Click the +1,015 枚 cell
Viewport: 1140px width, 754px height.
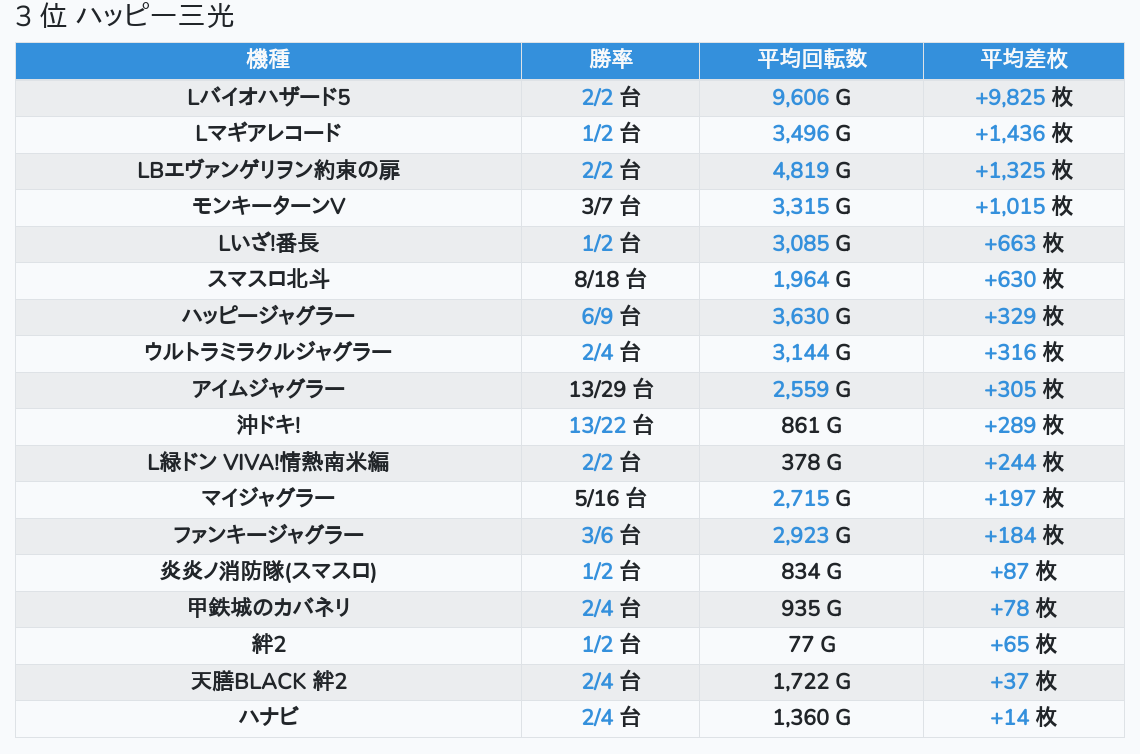1024,206
